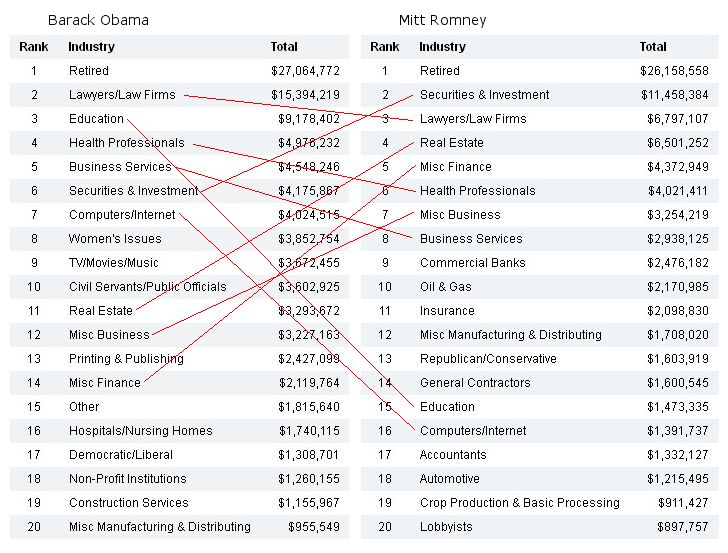Screen dimensions: 728x553
Task: Click Commercial Banks in Romney's list
Action: (472, 263)
